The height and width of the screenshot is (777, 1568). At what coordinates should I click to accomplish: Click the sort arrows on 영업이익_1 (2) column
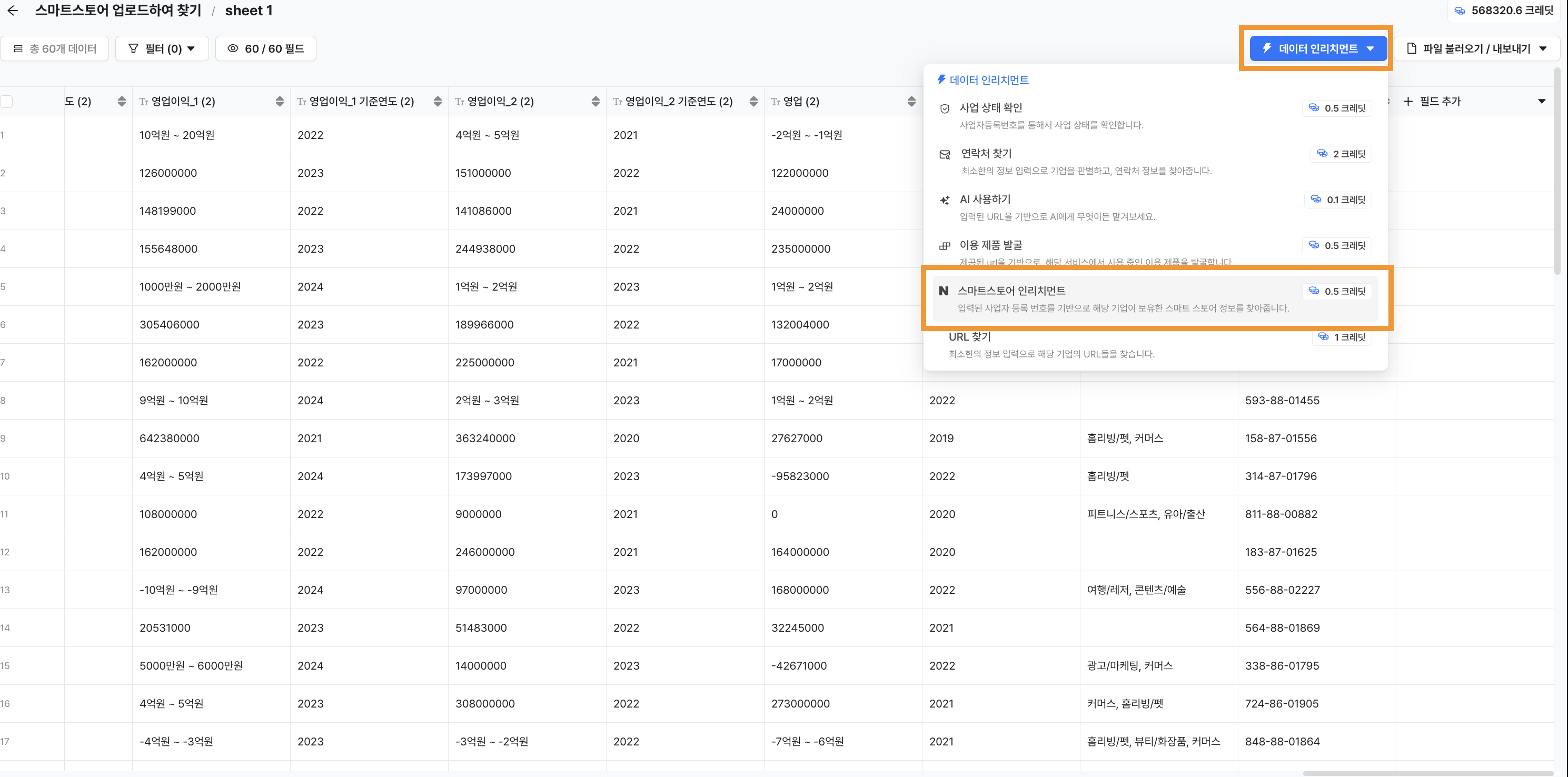[280, 102]
